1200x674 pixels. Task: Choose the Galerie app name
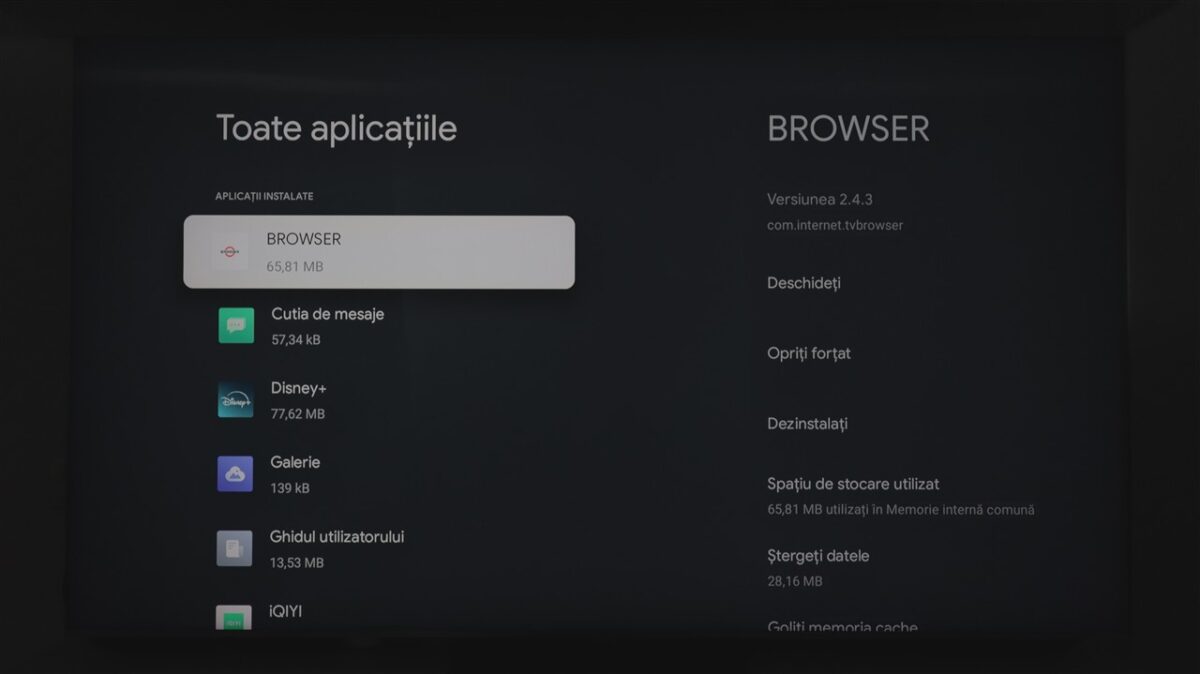pos(295,462)
